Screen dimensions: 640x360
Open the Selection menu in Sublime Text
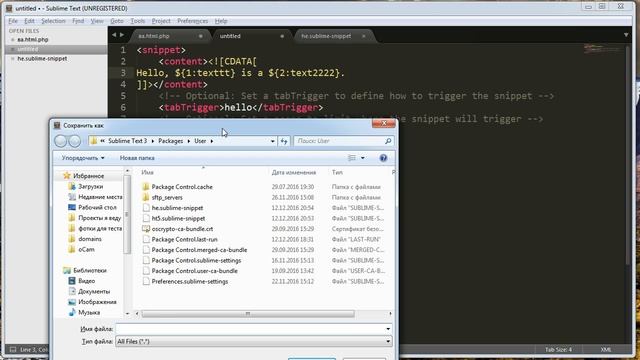(53, 21)
